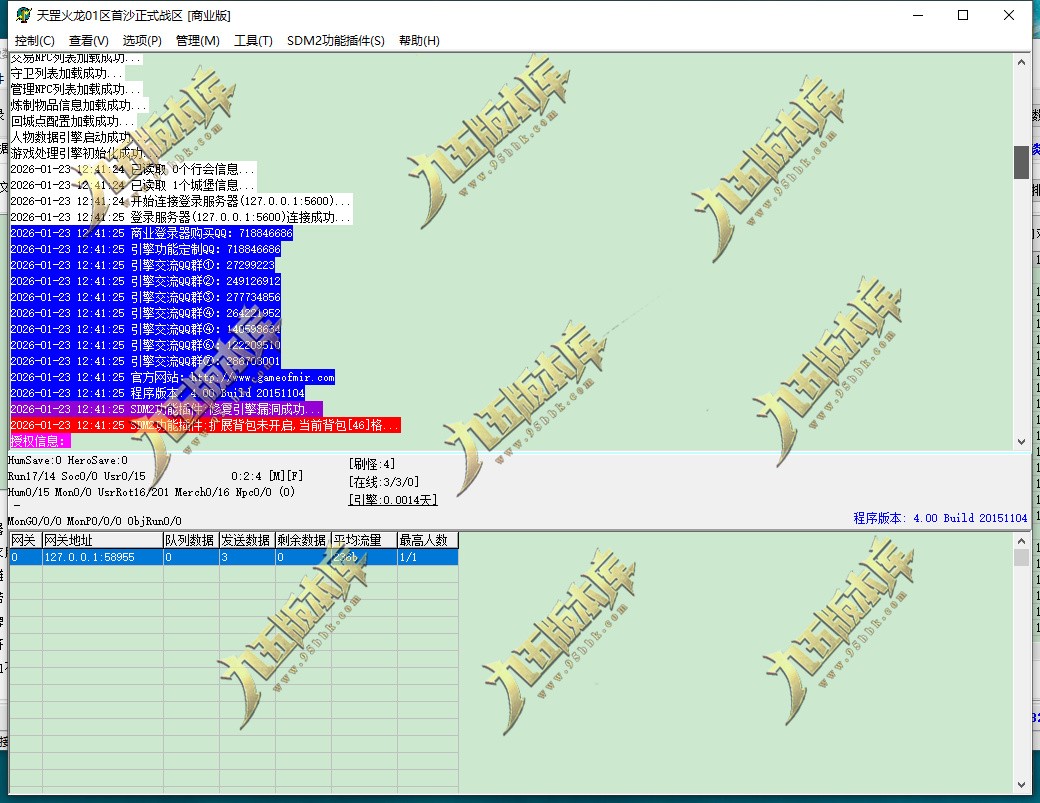Image resolution: width=1040 pixels, height=803 pixels.
Task: Click gateway list scroll down arrow
Action: (x=1021, y=785)
